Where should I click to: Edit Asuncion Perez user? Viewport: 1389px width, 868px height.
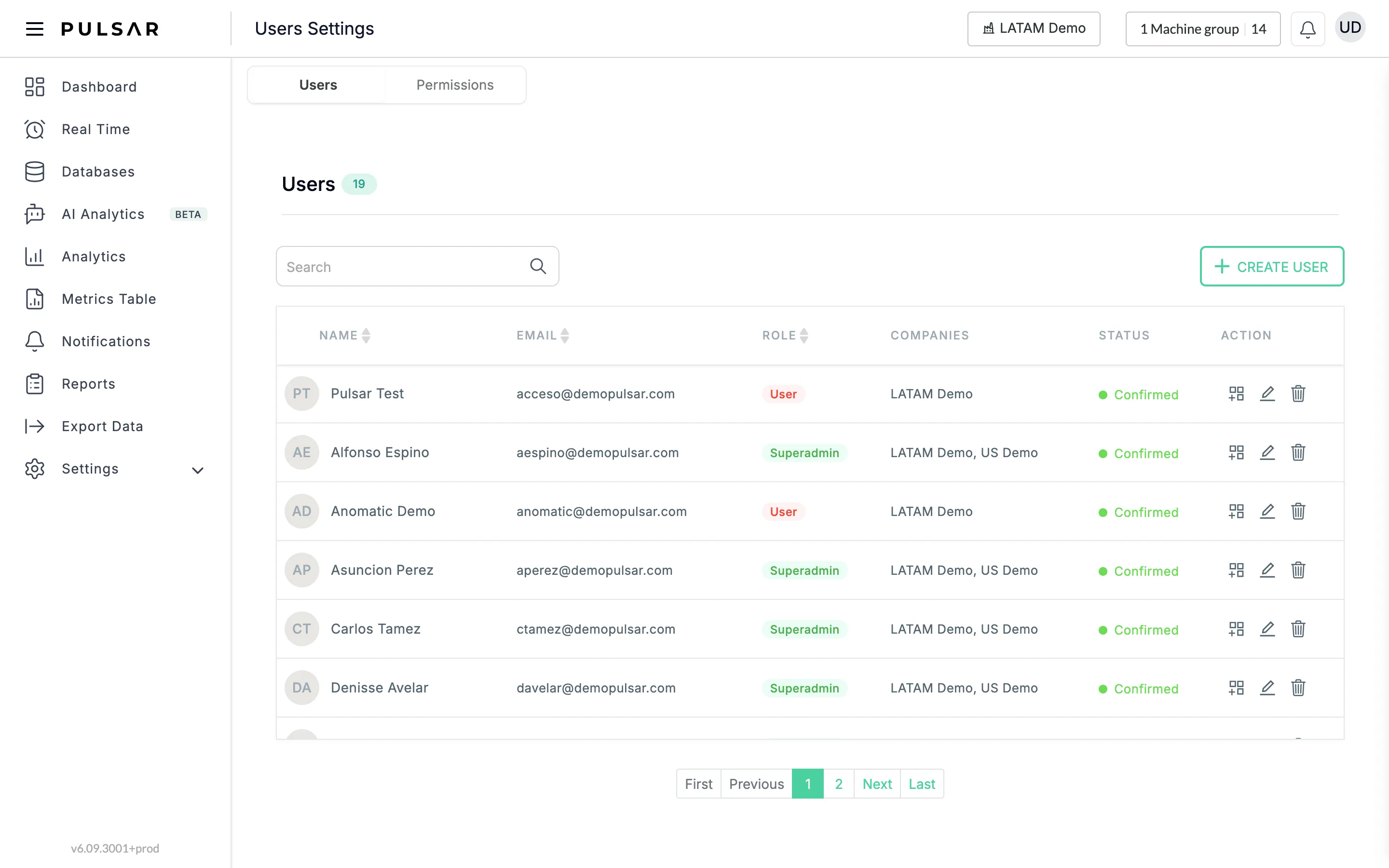(x=1267, y=570)
